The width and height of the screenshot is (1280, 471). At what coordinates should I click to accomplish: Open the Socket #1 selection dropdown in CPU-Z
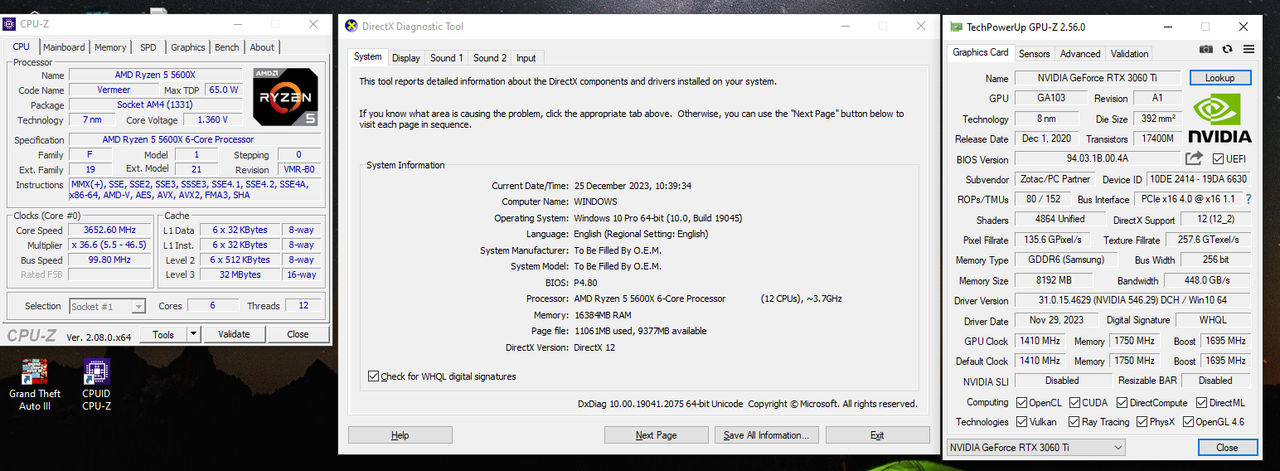[x=107, y=306]
